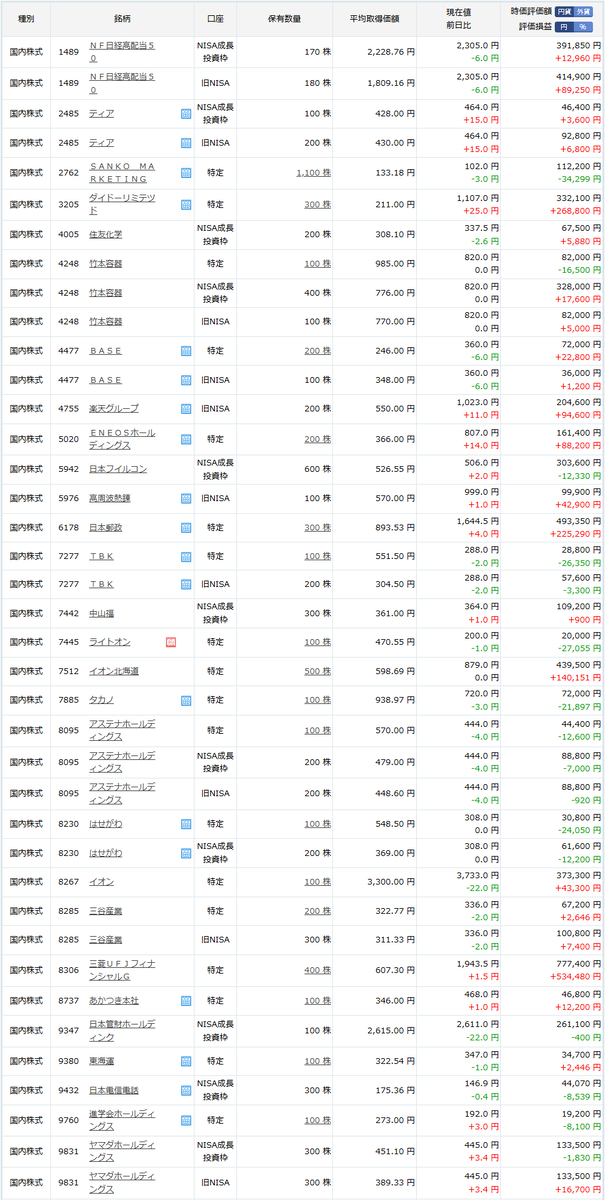The width and height of the screenshot is (605, 1200).
Task: Click the blue icon beside ダイドーリミテッド
Action: (186, 204)
